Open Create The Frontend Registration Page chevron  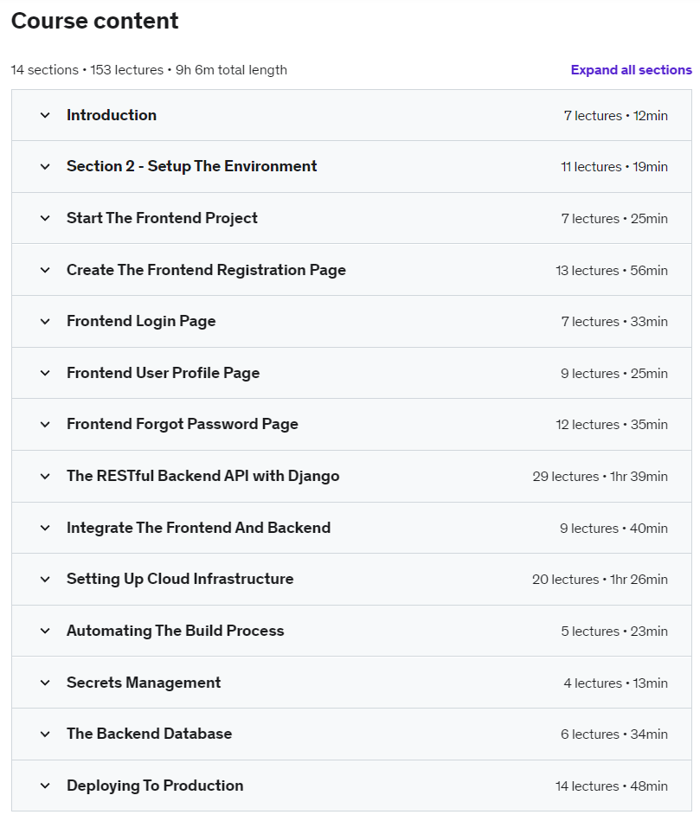pyautogui.click(x=45, y=270)
